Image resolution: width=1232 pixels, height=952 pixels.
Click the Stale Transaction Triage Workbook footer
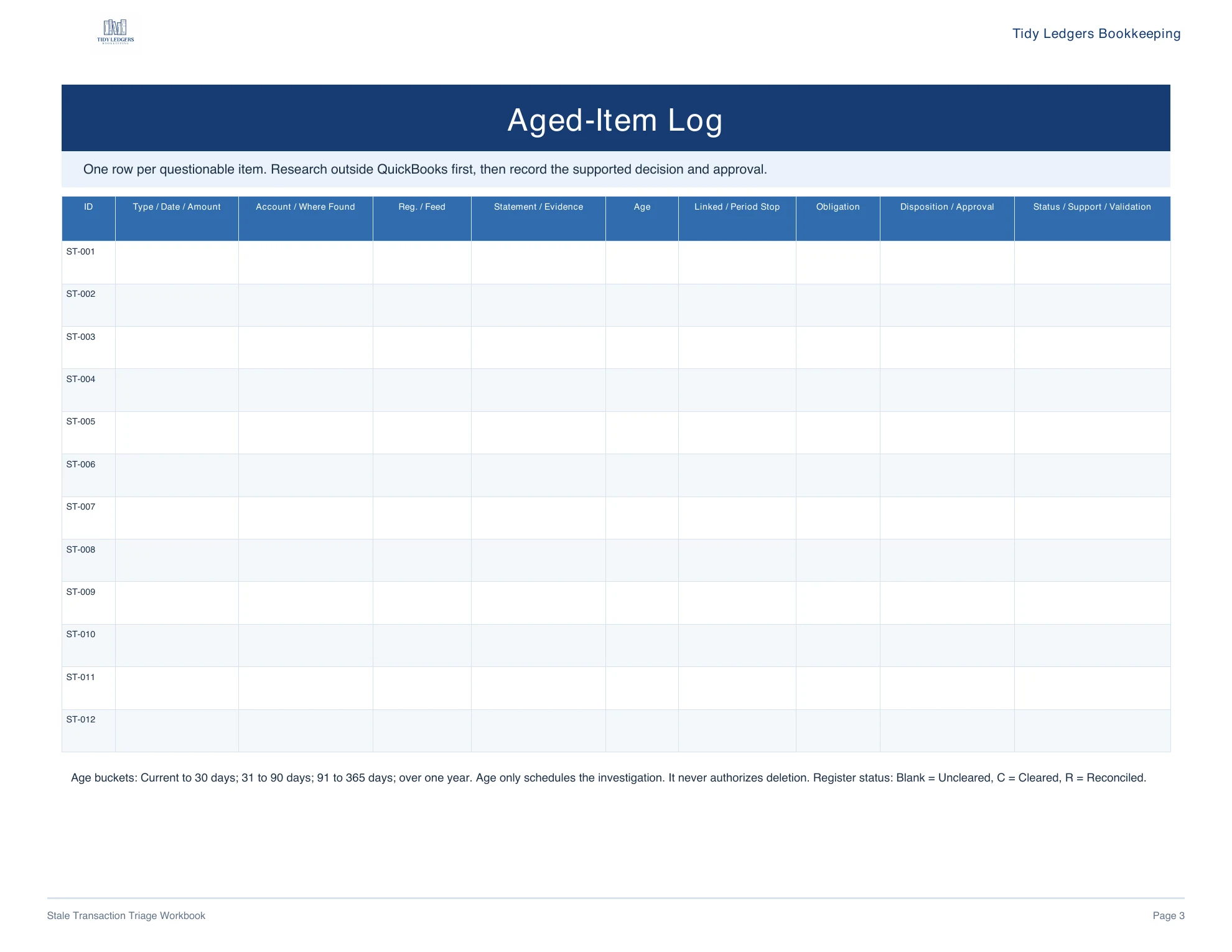tap(126, 916)
